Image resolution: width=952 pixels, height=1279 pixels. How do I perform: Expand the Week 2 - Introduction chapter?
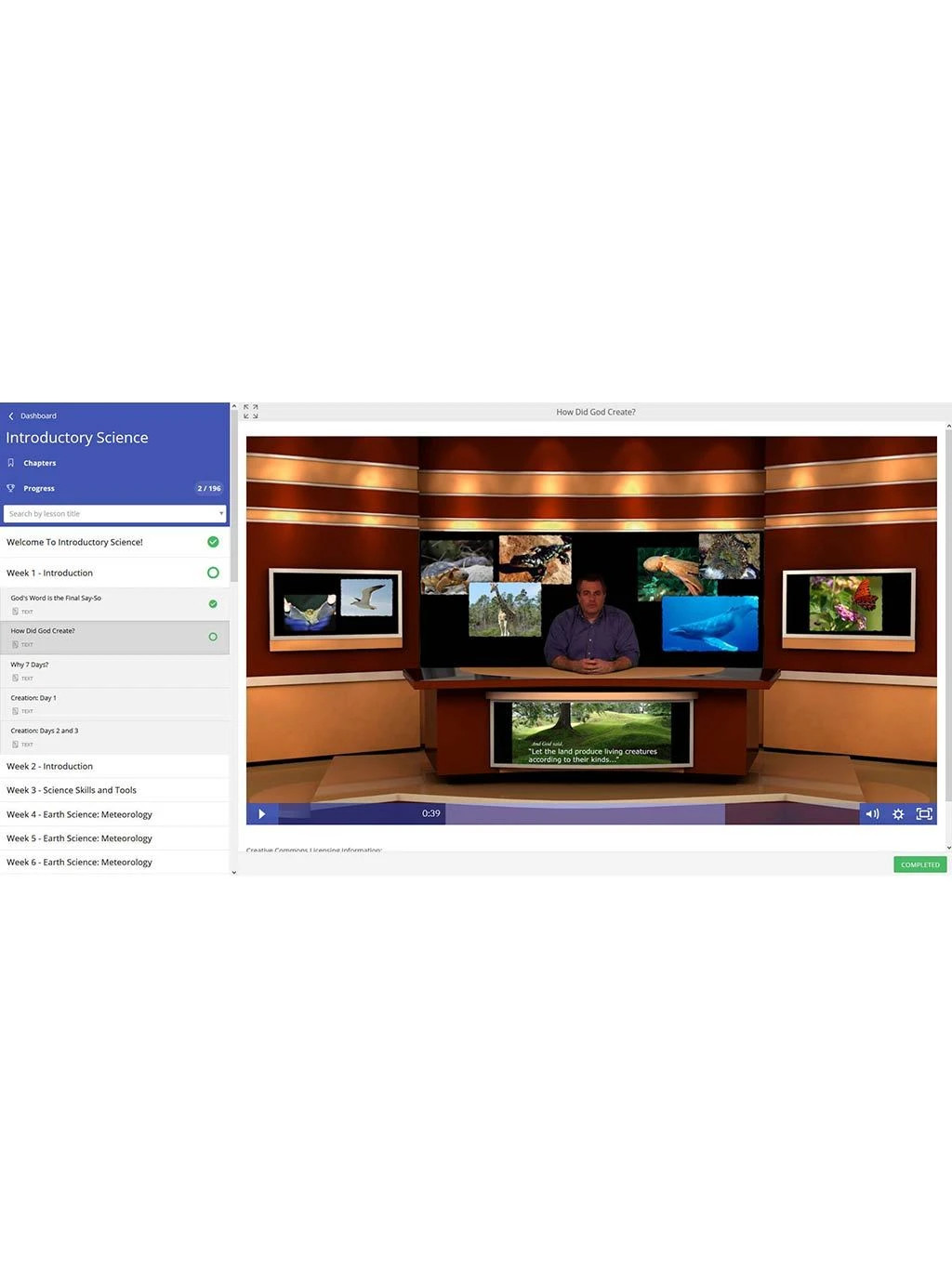pos(114,766)
